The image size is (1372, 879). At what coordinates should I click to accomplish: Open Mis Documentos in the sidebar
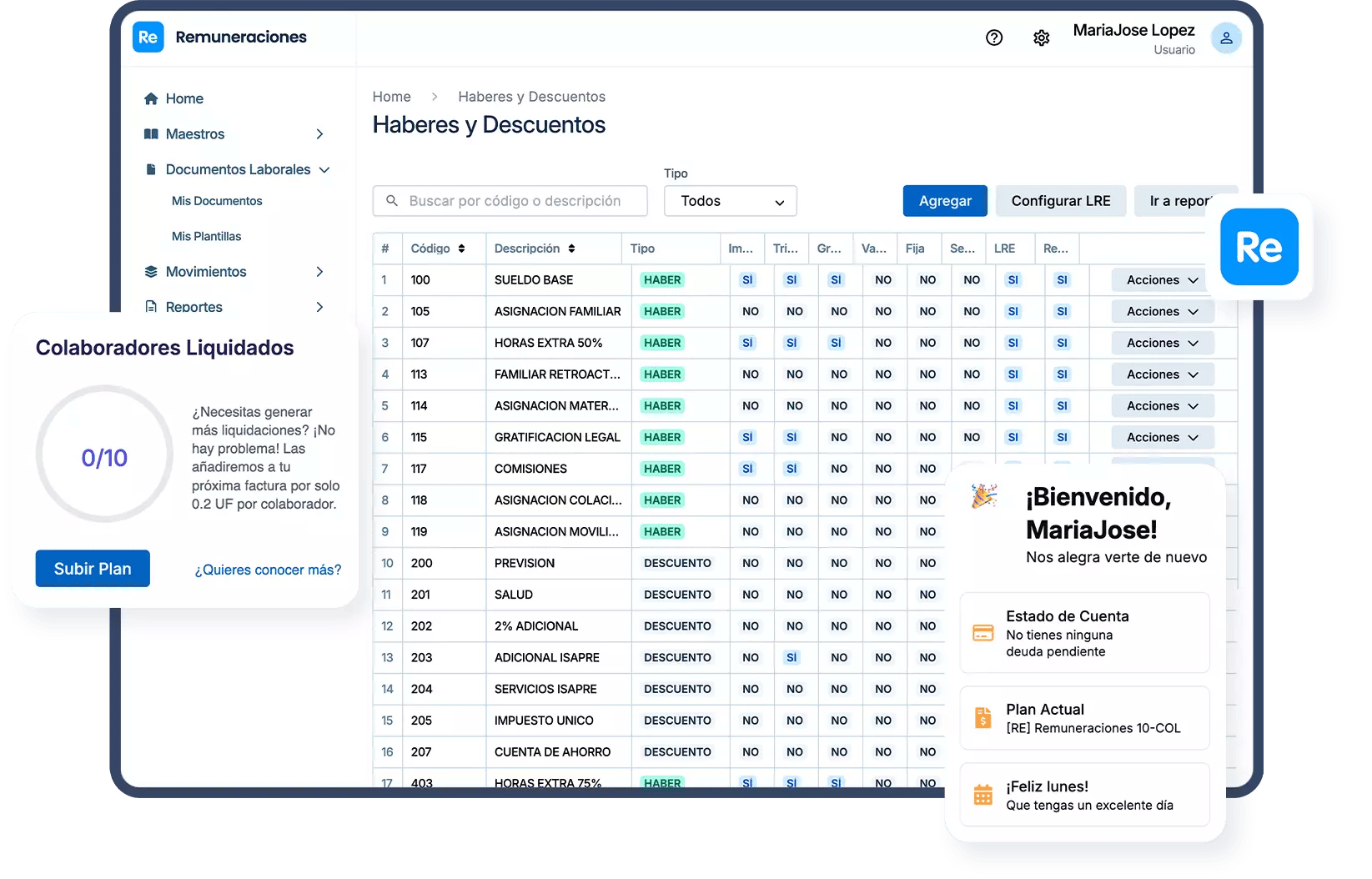tap(217, 201)
